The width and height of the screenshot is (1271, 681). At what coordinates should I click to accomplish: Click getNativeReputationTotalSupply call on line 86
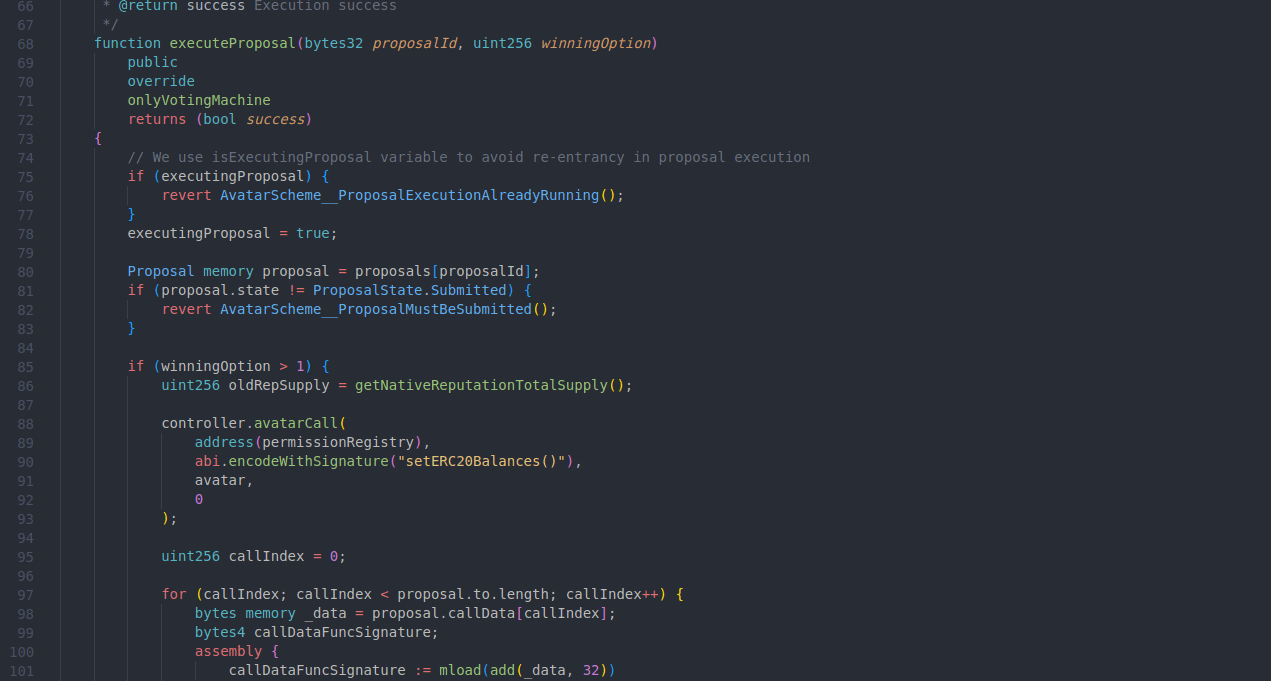pyautogui.click(x=488, y=385)
